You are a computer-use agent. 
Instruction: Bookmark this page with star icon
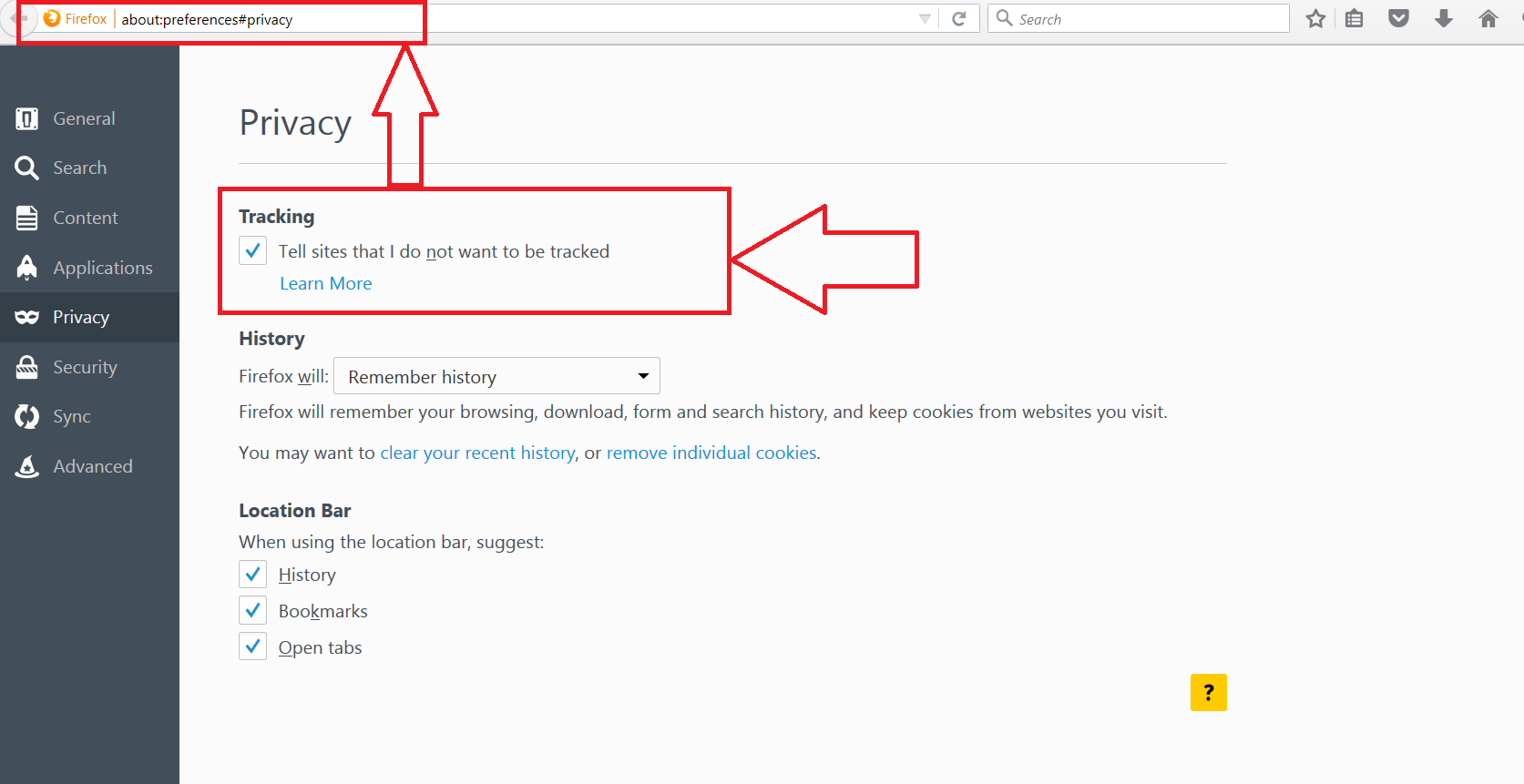pyautogui.click(x=1315, y=18)
